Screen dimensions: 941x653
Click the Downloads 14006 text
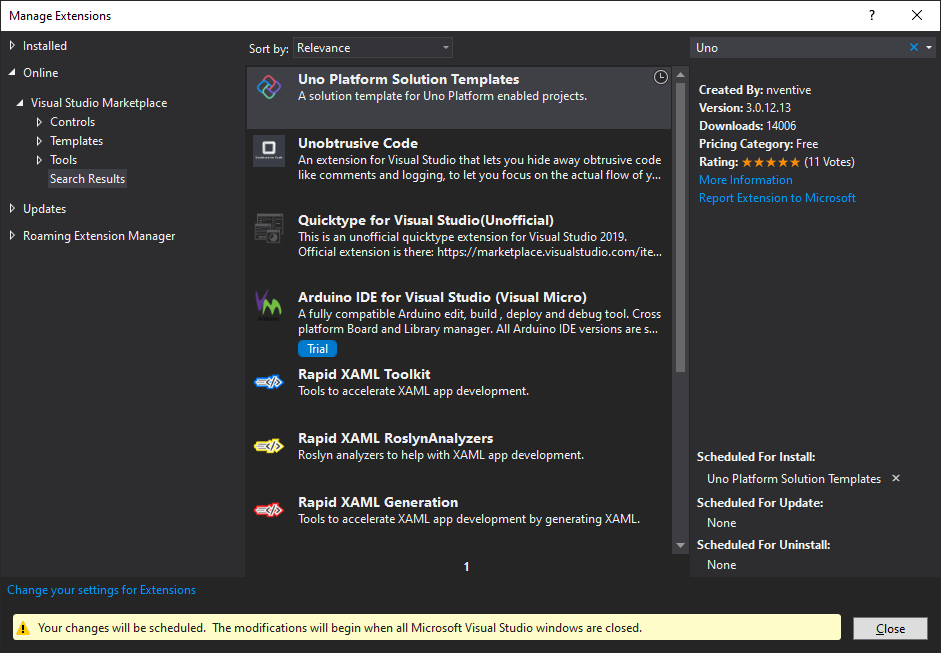click(x=748, y=126)
